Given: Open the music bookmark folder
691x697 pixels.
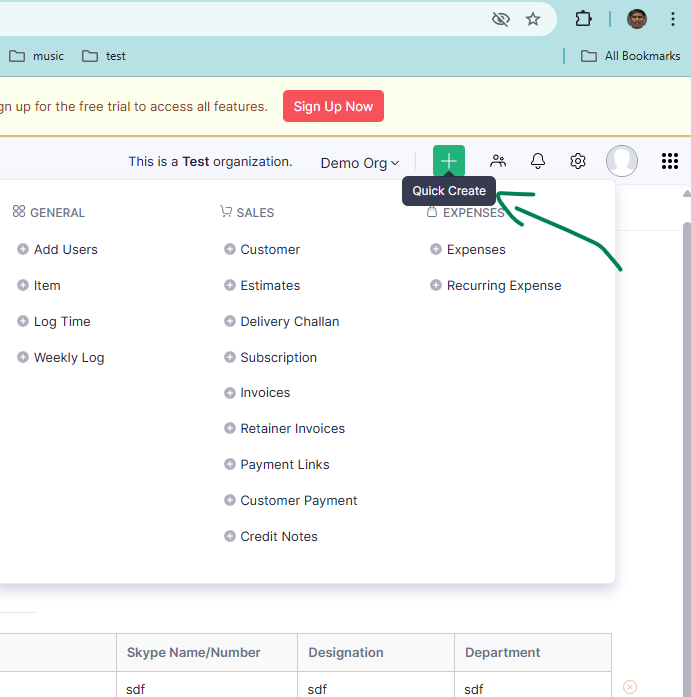Looking at the screenshot, I should [x=37, y=56].
